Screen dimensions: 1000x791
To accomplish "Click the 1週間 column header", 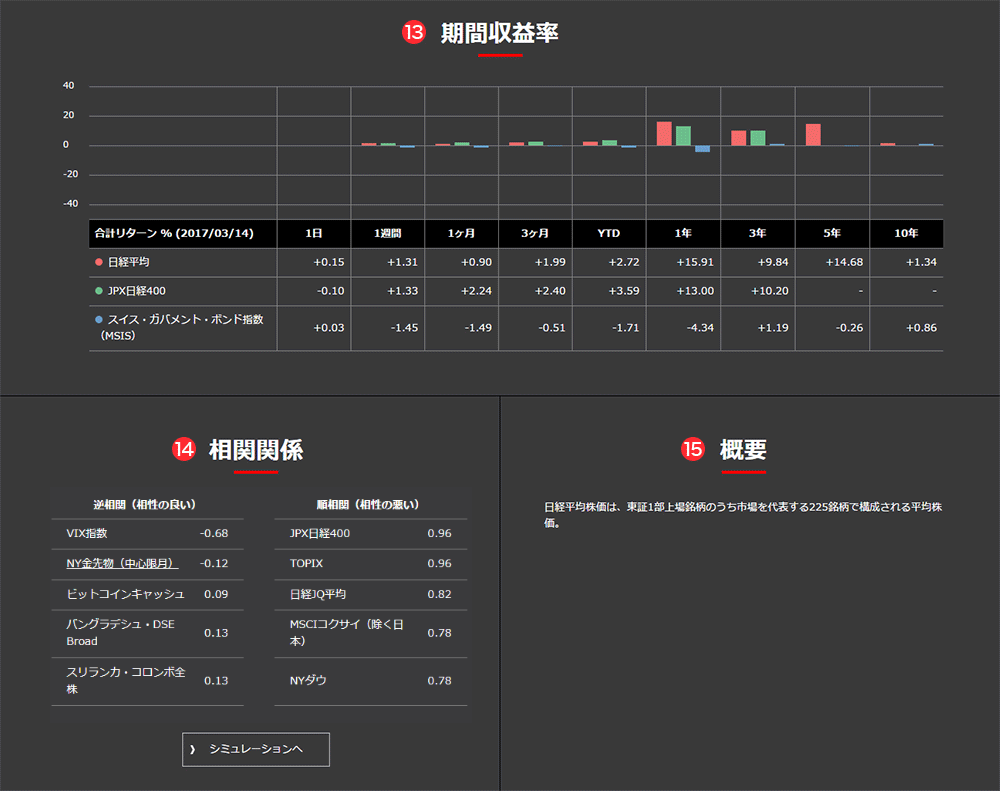I will (x=387, y=233).
